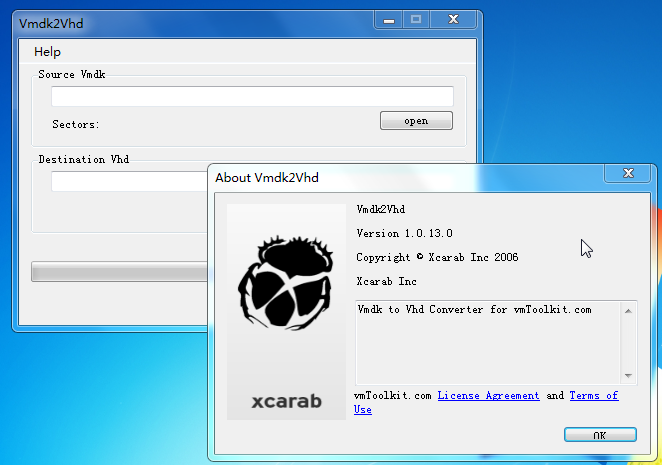This screenshot has width=662, height=465.
Task: Click the Source Vmdk path field
Action: pyautogui.click(x=252, y=96)
